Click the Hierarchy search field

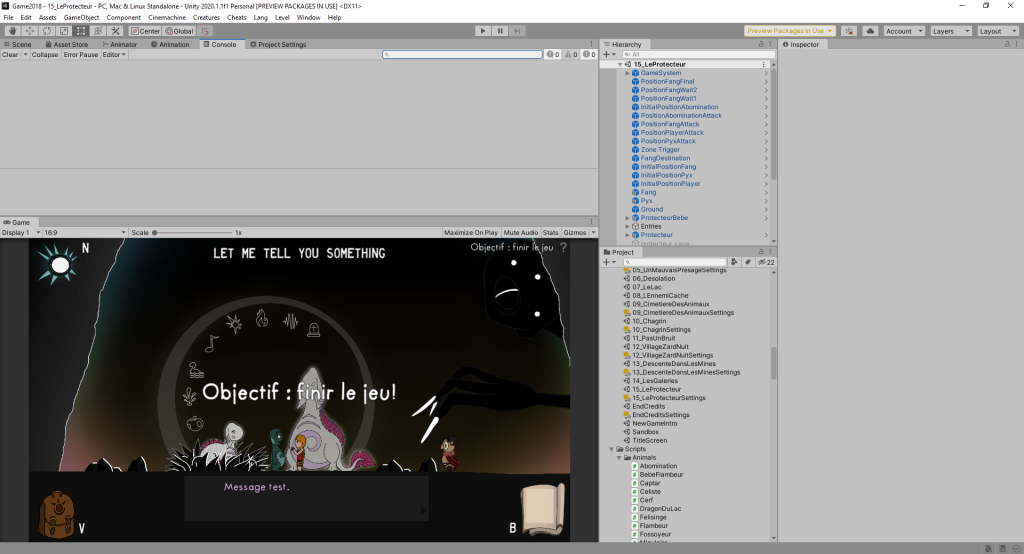(699, 55)
